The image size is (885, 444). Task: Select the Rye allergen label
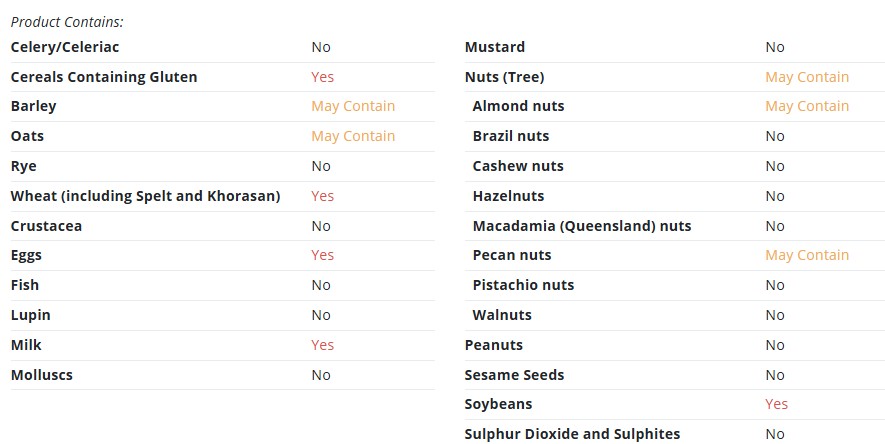pyautogui.click(x=24, y=166)
